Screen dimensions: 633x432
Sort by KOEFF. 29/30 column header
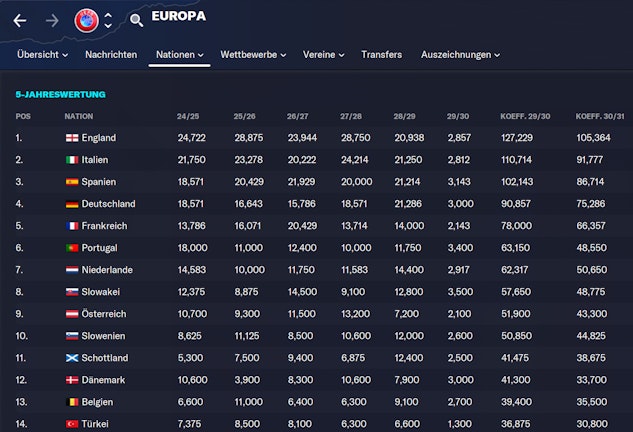click(525, 116)
